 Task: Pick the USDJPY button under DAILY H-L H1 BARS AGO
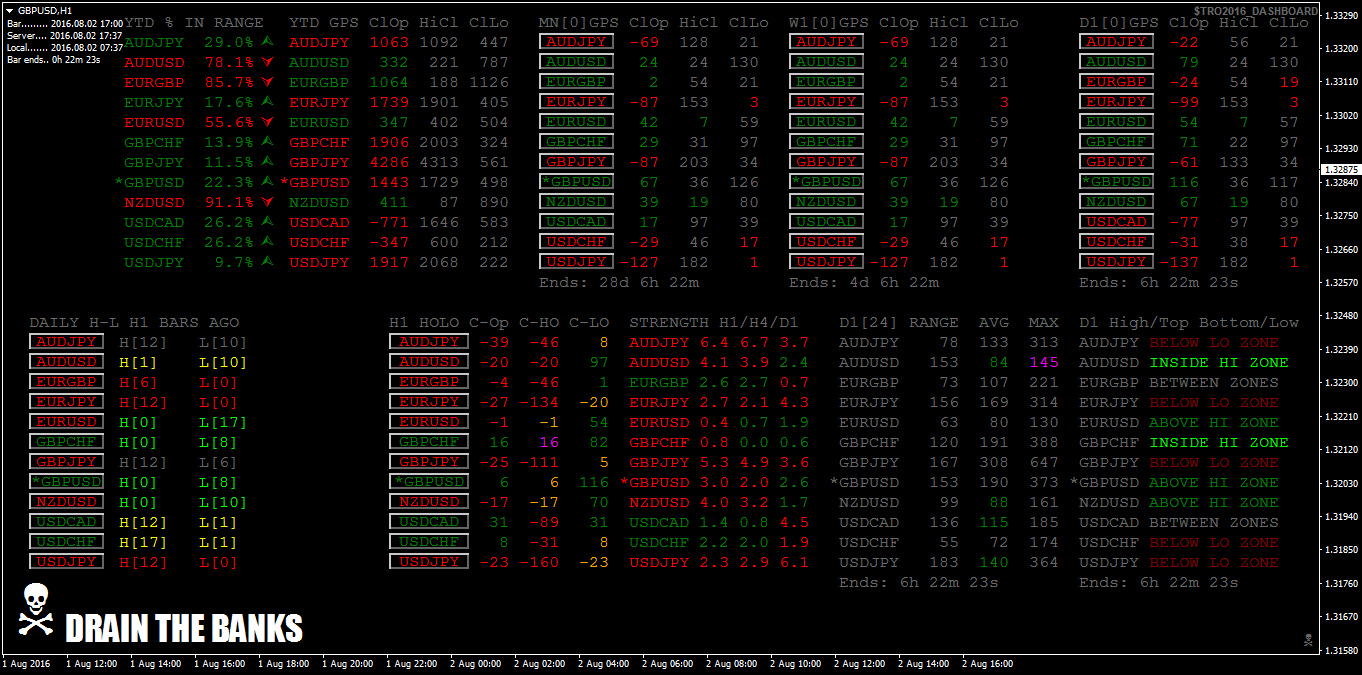[66, 562]
